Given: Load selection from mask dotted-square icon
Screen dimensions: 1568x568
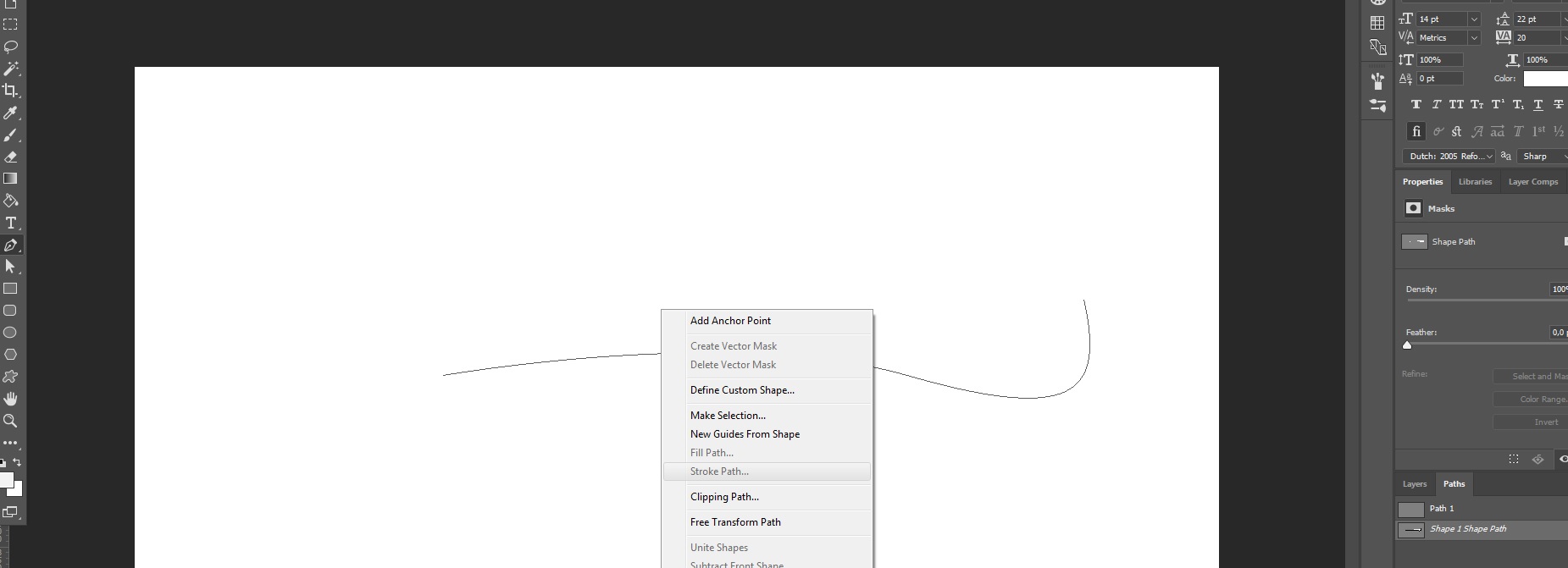Looking at the screenshot, I should pos(1514,459).
